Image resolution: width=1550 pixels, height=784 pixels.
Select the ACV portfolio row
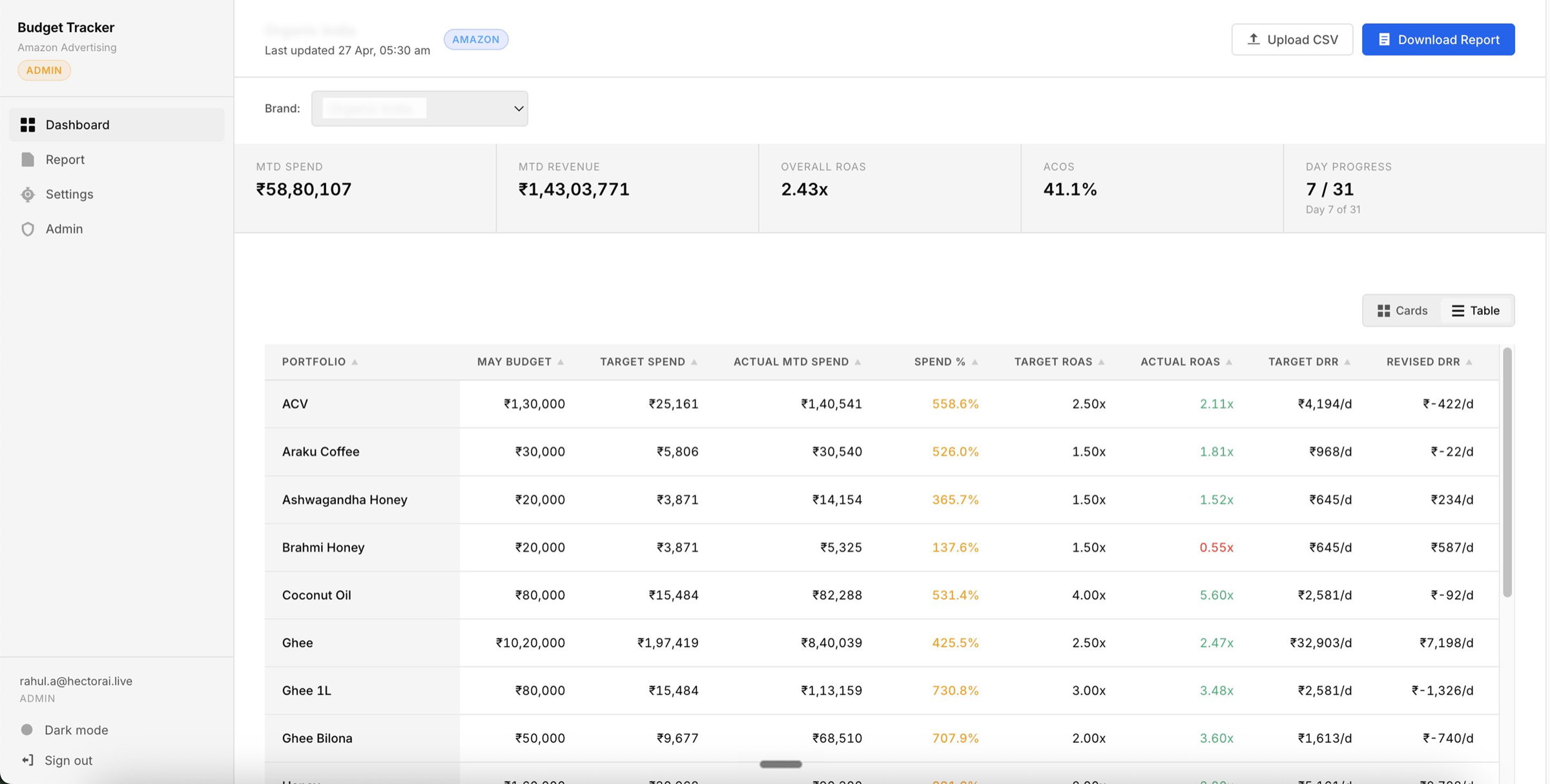882,404
